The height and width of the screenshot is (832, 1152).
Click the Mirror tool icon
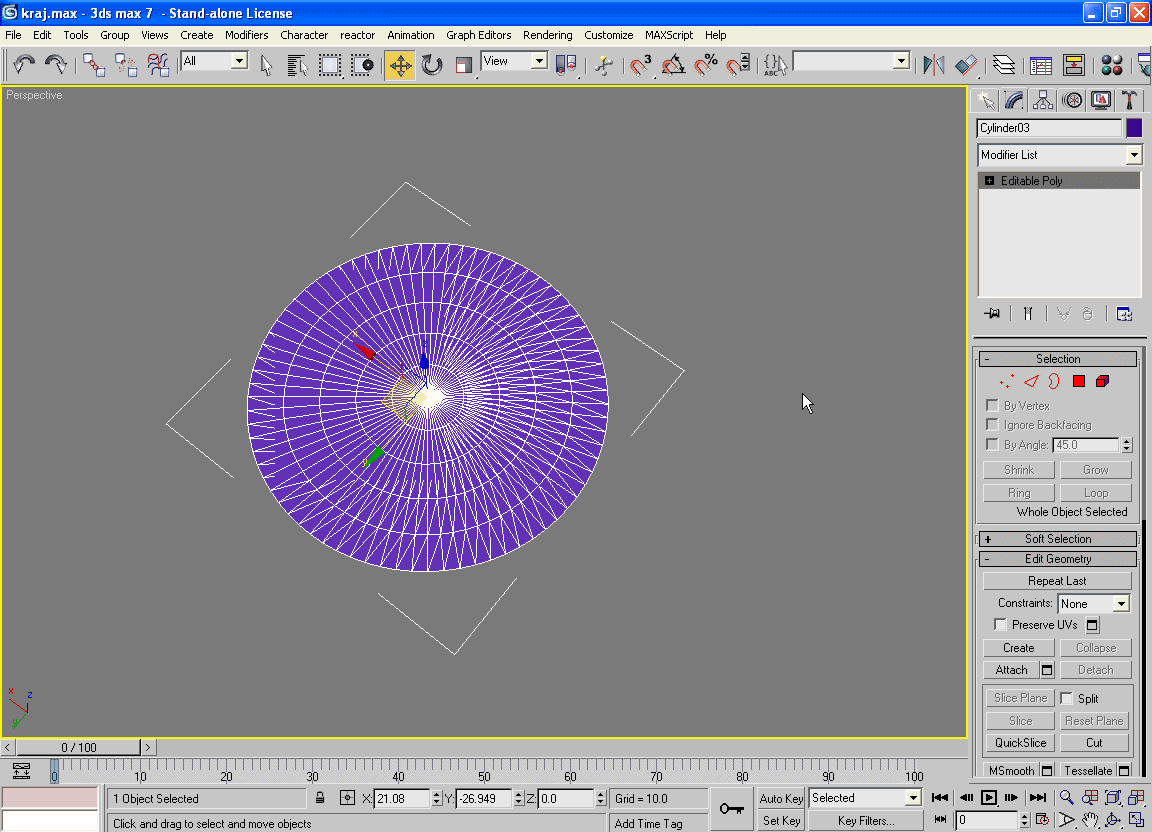(x=934, y=66)
